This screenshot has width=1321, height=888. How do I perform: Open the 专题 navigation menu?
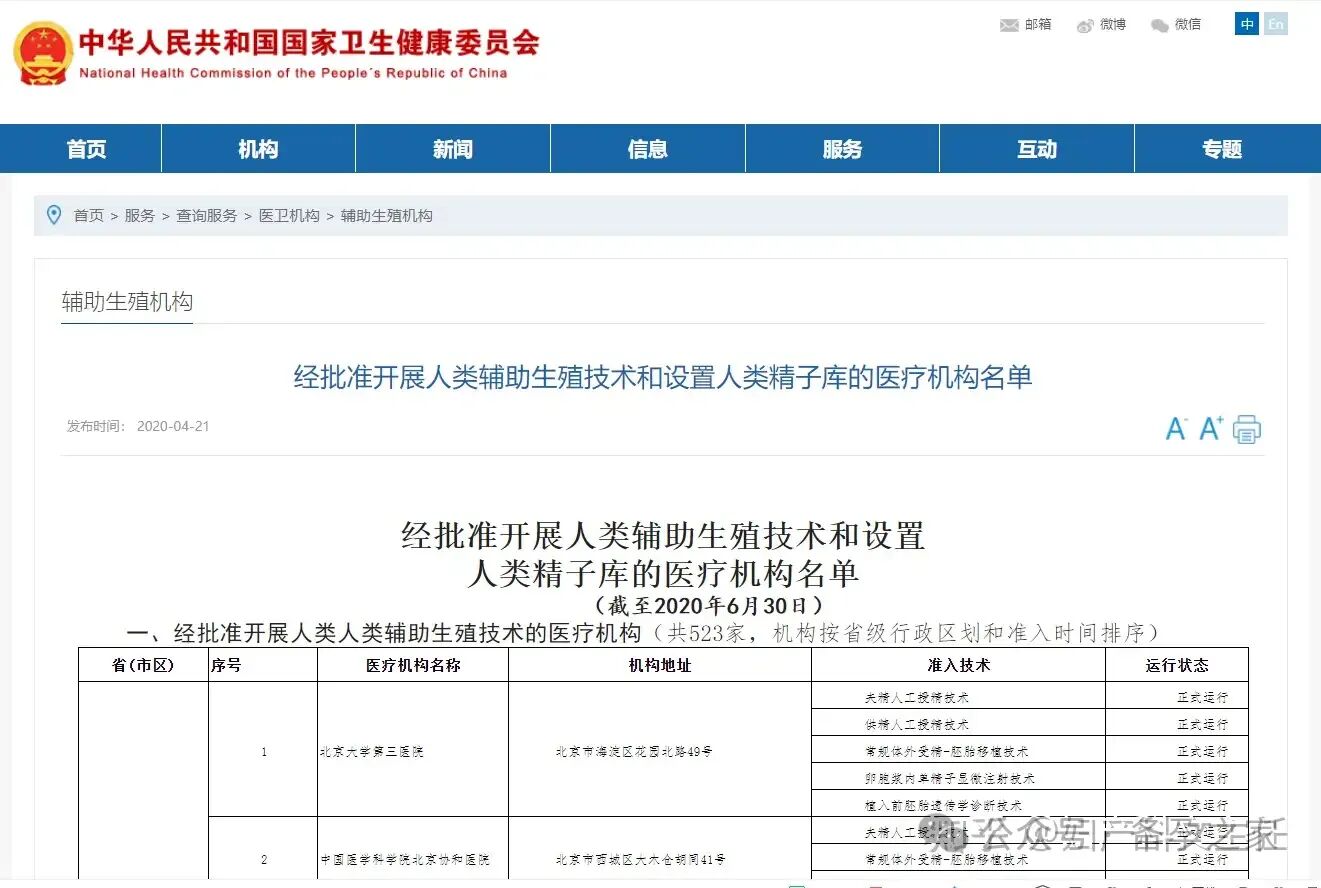1221,148
